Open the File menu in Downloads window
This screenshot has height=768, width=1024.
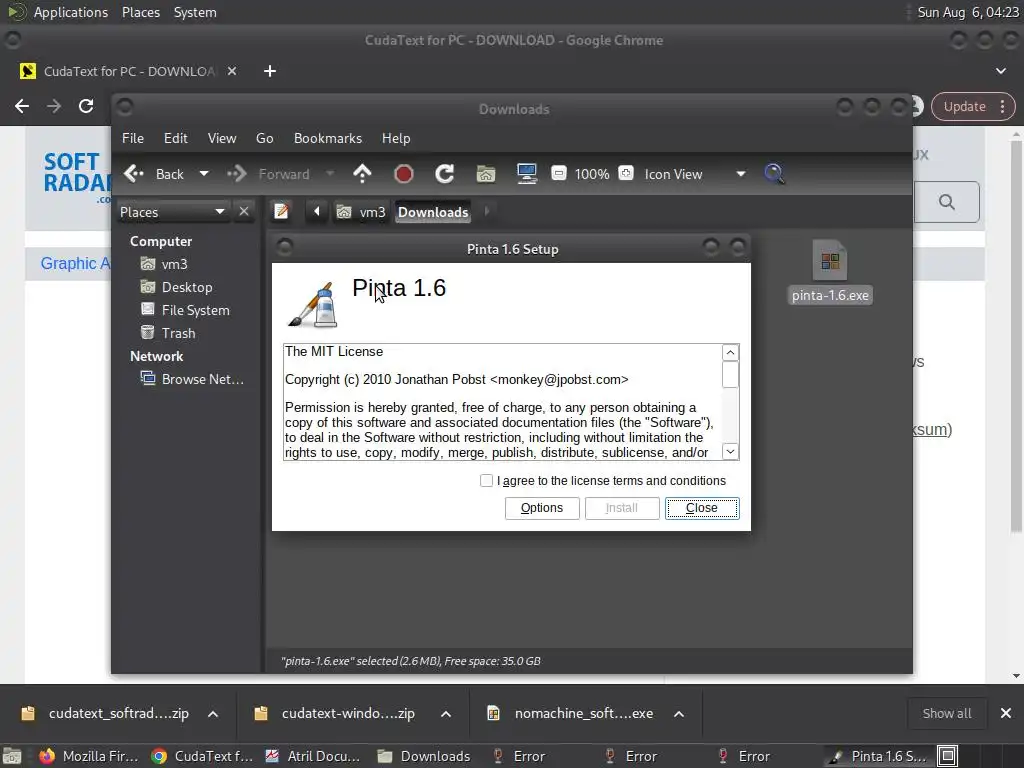133,138
